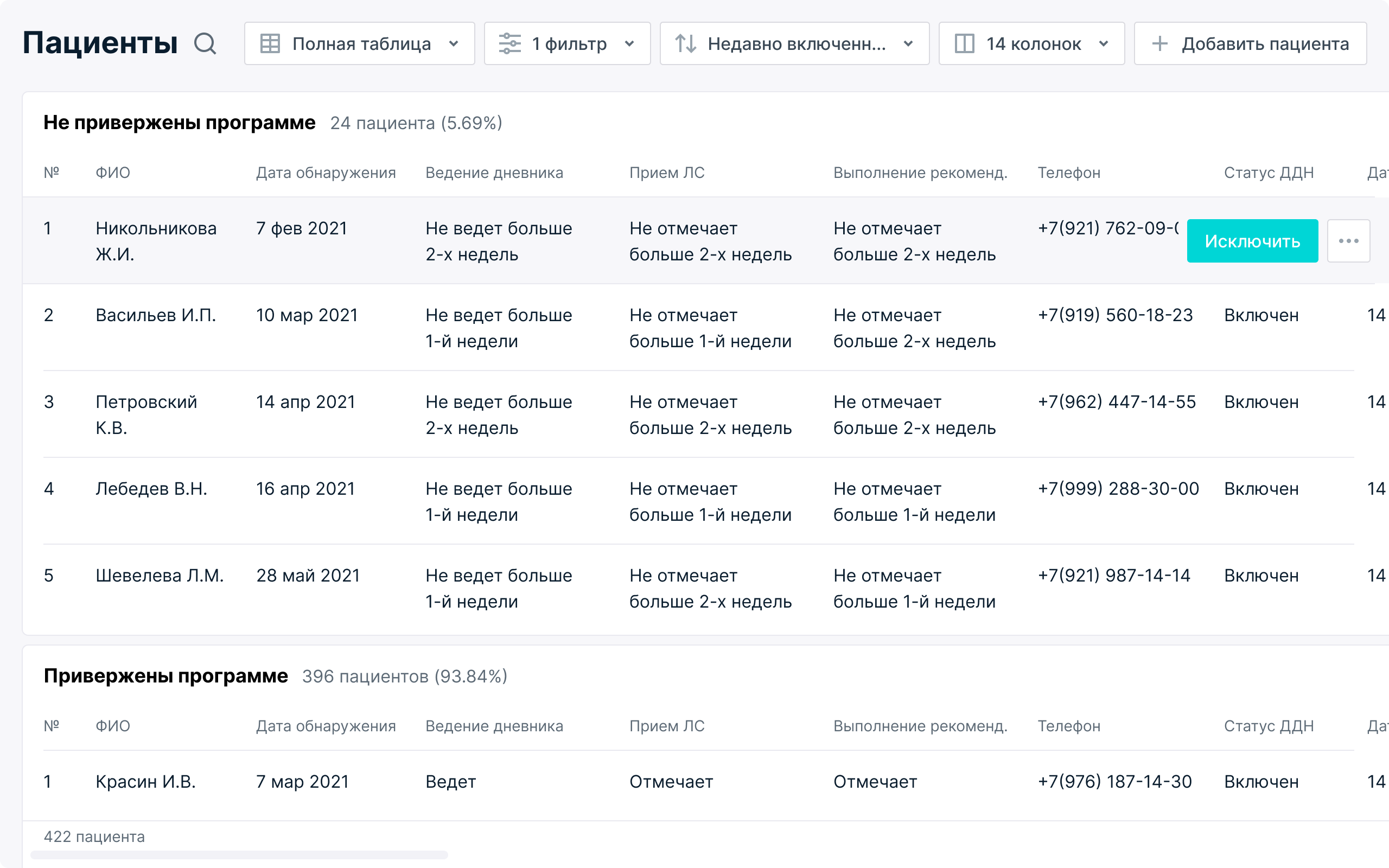Click the Добавить пациента button
The image size is (1389, 868).
tap(1250, 43)
